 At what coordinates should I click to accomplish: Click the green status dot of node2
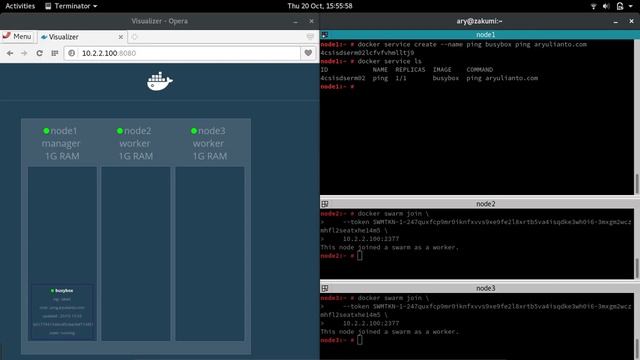[120, 131]
